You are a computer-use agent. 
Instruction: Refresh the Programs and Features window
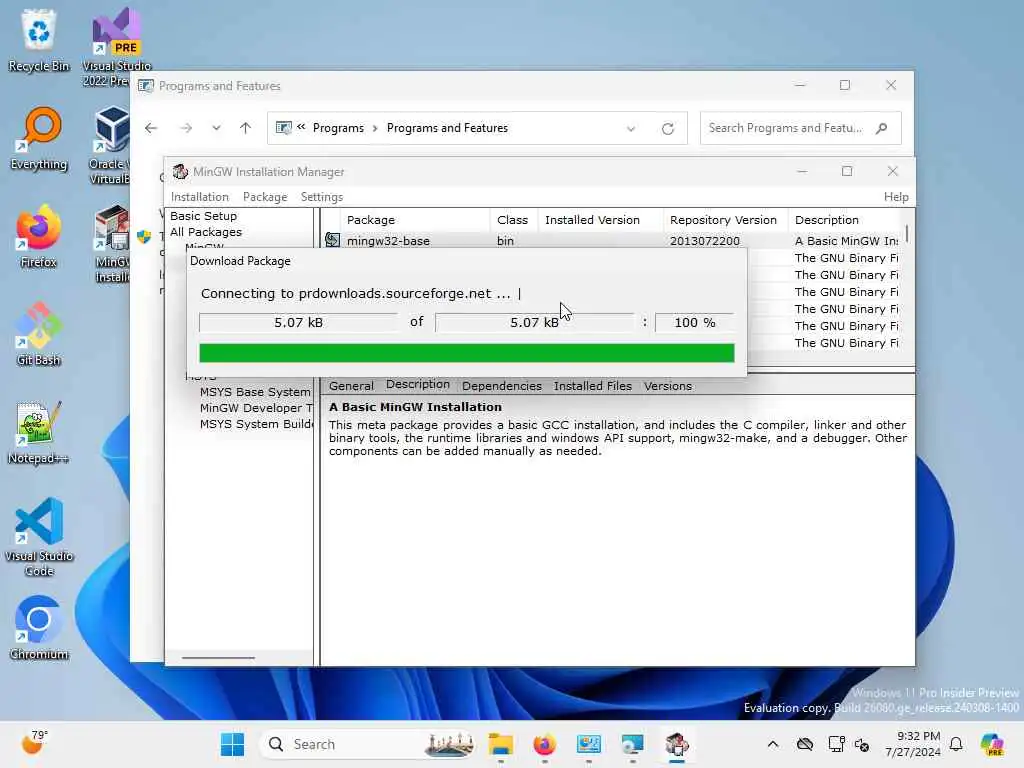point(667,129)
